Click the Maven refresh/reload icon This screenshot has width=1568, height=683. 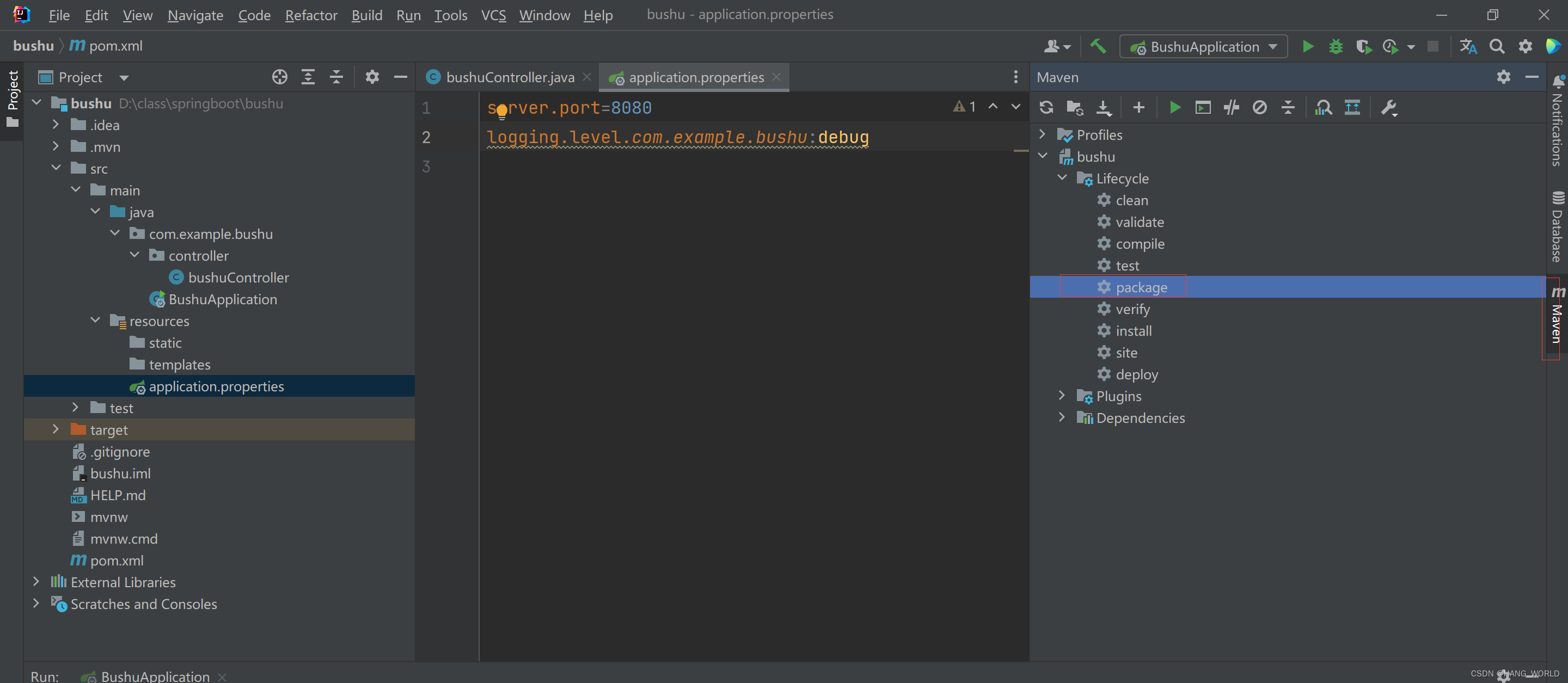pyautogui.click(x=1045, y=107)
